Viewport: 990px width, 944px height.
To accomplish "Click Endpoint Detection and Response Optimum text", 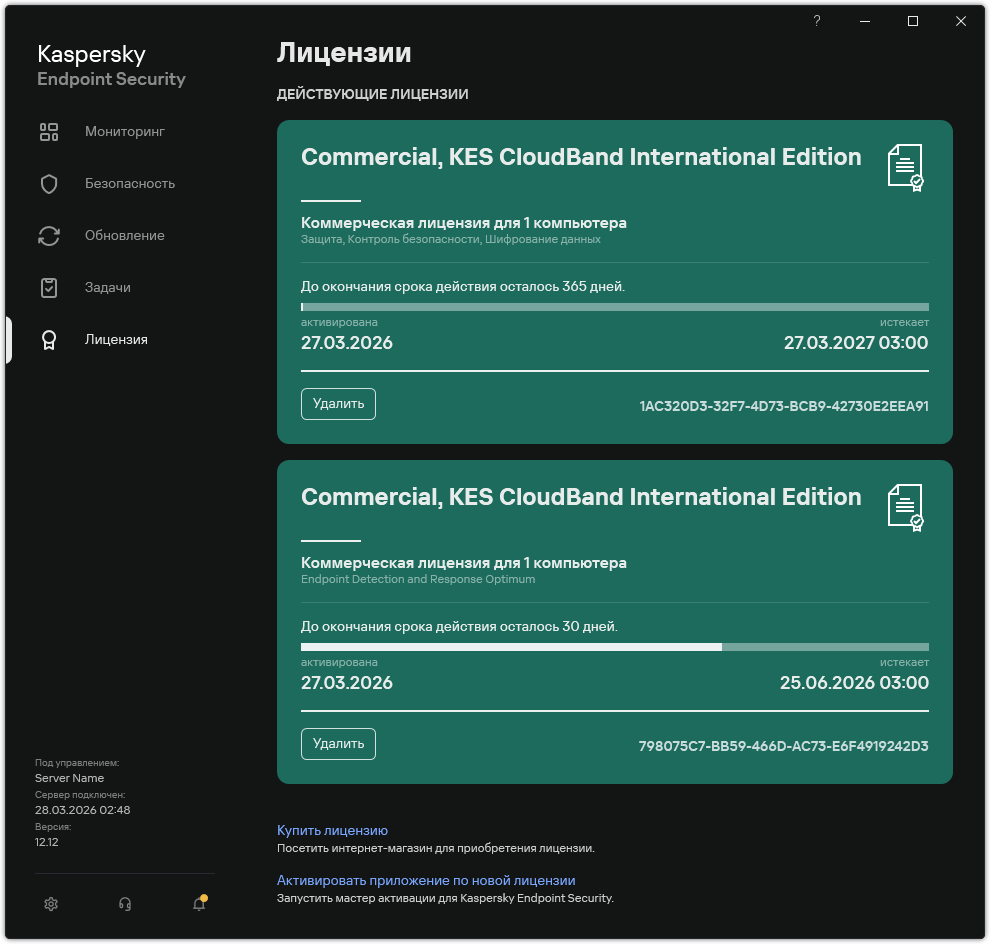I will pos(418,579).
